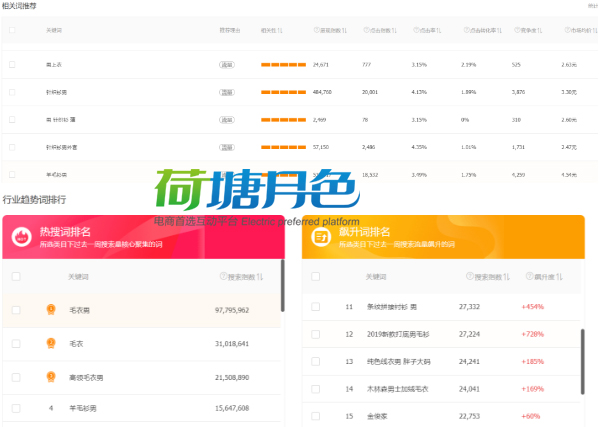Click the 推荐理由 column header
Screen dimensions: 602x427
pos(230,30)
